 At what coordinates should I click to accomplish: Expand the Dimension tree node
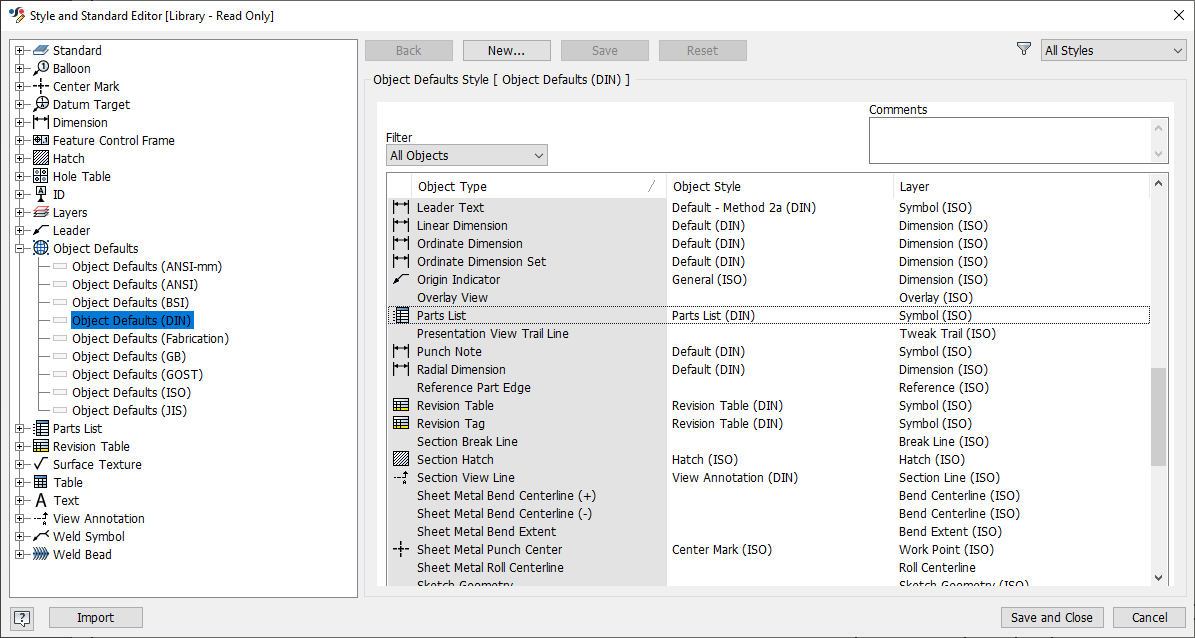coord(20,123)
